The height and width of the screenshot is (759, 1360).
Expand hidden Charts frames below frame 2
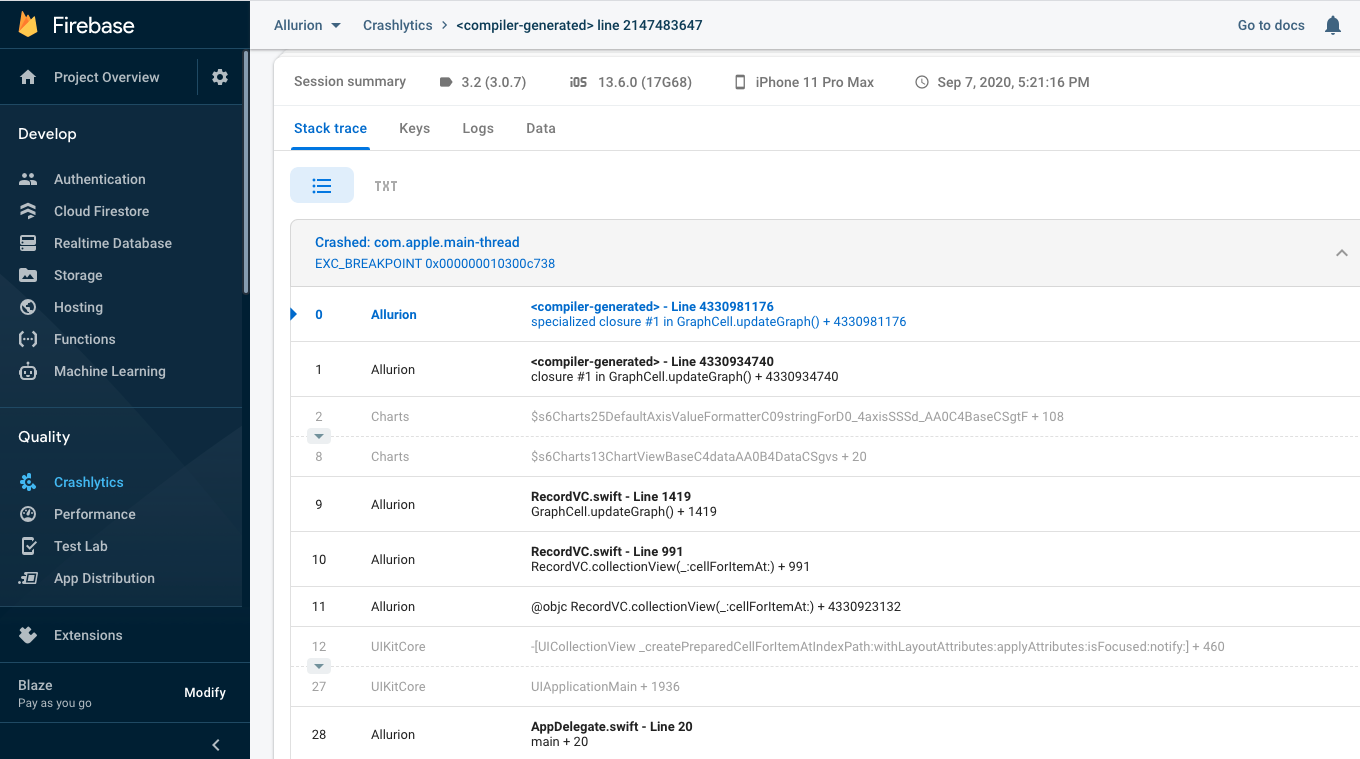click(x=318, y=436)
